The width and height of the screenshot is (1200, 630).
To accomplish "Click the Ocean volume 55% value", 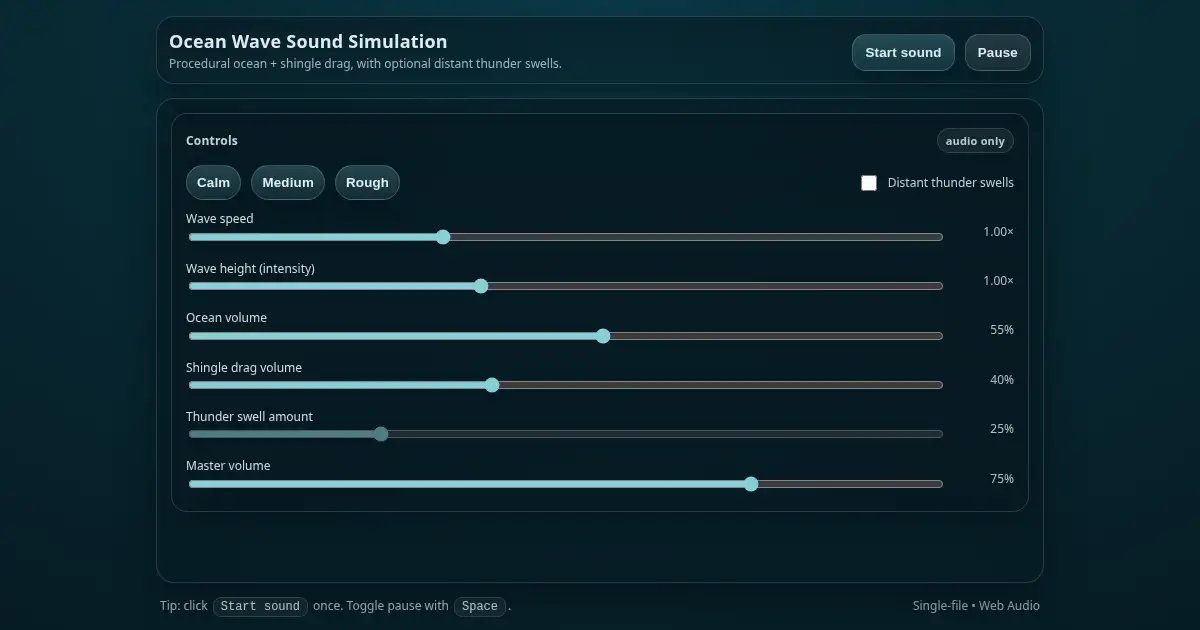I will click(x=1002, y=330).
